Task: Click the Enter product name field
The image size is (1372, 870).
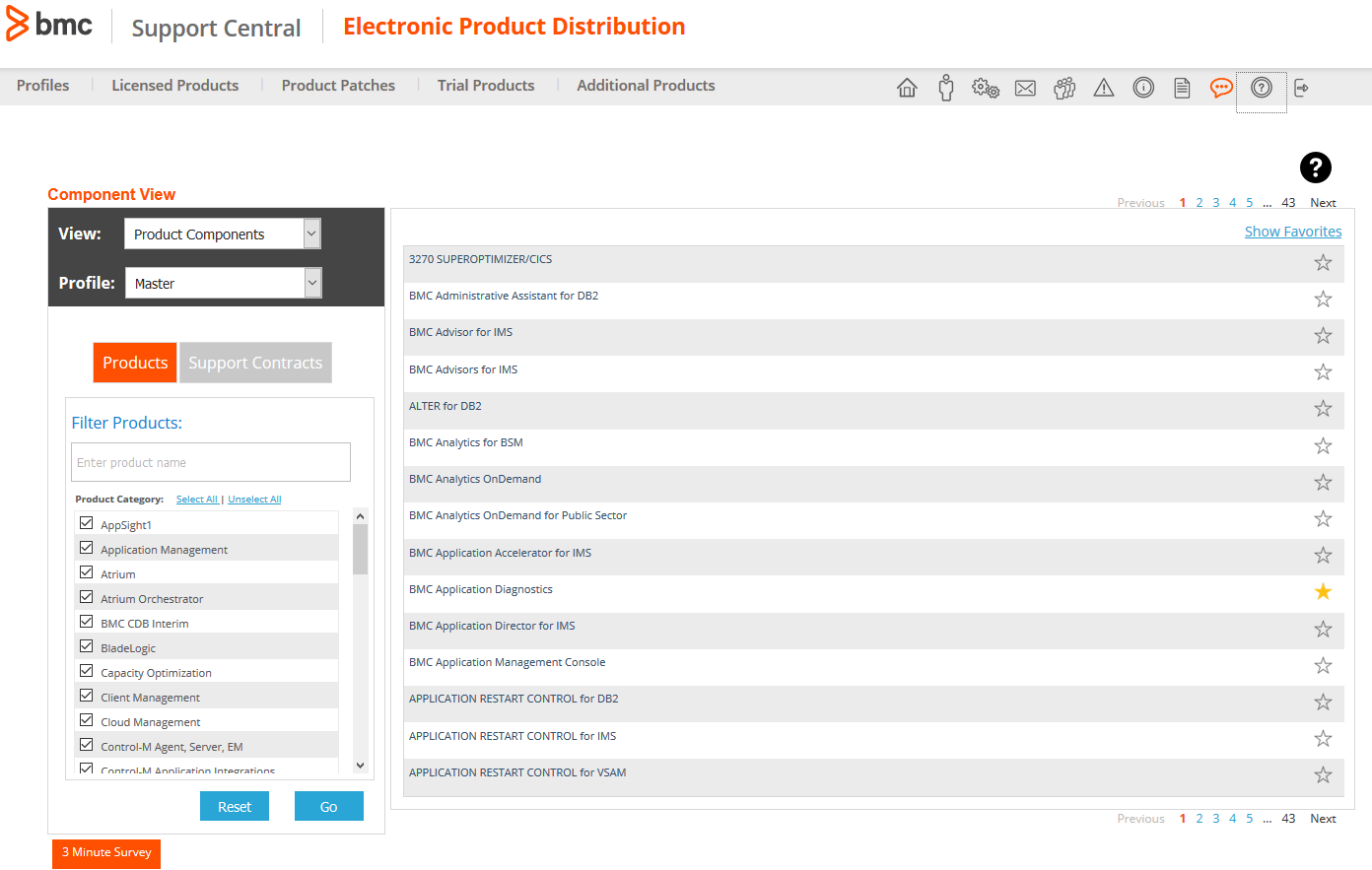Action: click(x=211, y=462)
